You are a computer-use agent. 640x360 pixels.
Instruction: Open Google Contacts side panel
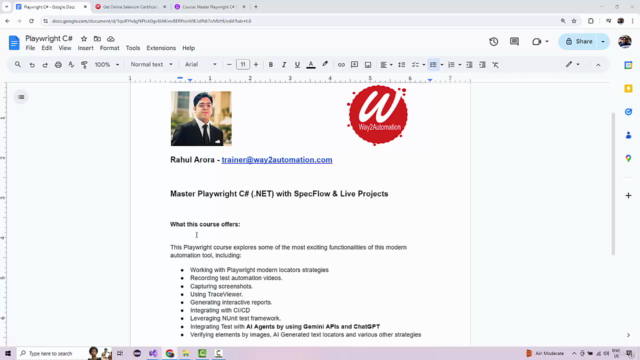(x=628, y=135)
